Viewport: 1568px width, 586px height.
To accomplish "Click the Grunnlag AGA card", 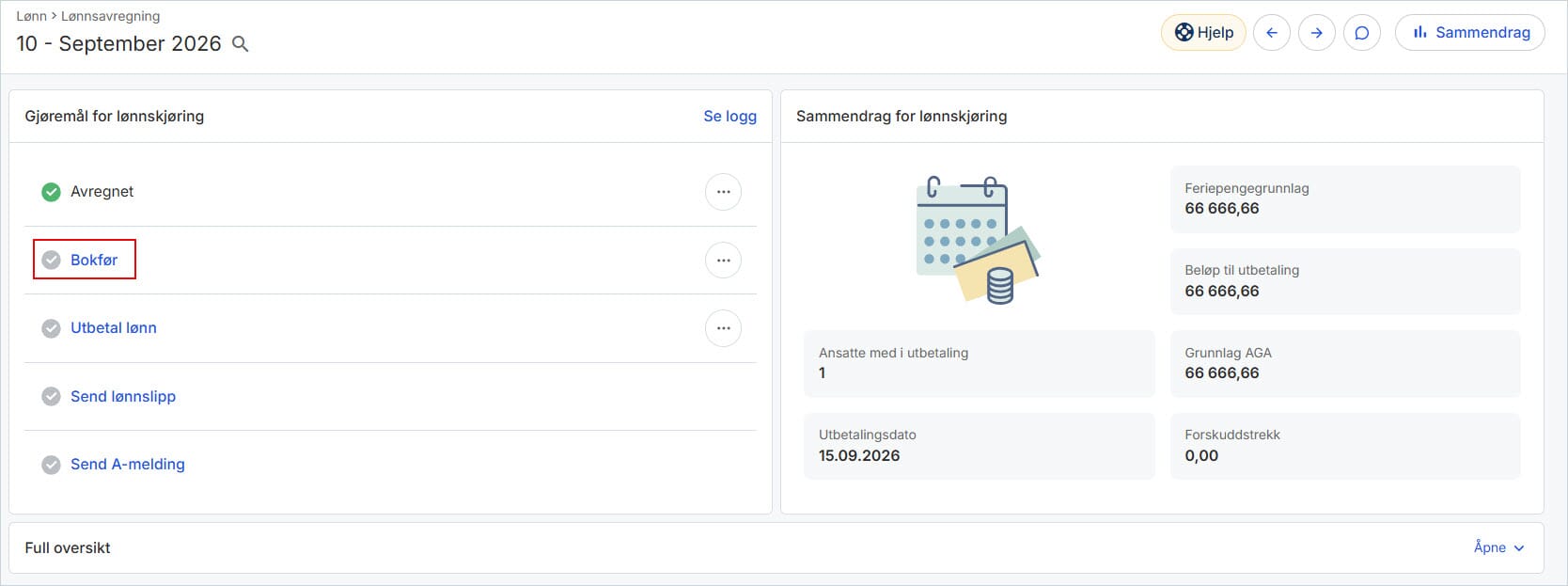I will point(1344,364).
